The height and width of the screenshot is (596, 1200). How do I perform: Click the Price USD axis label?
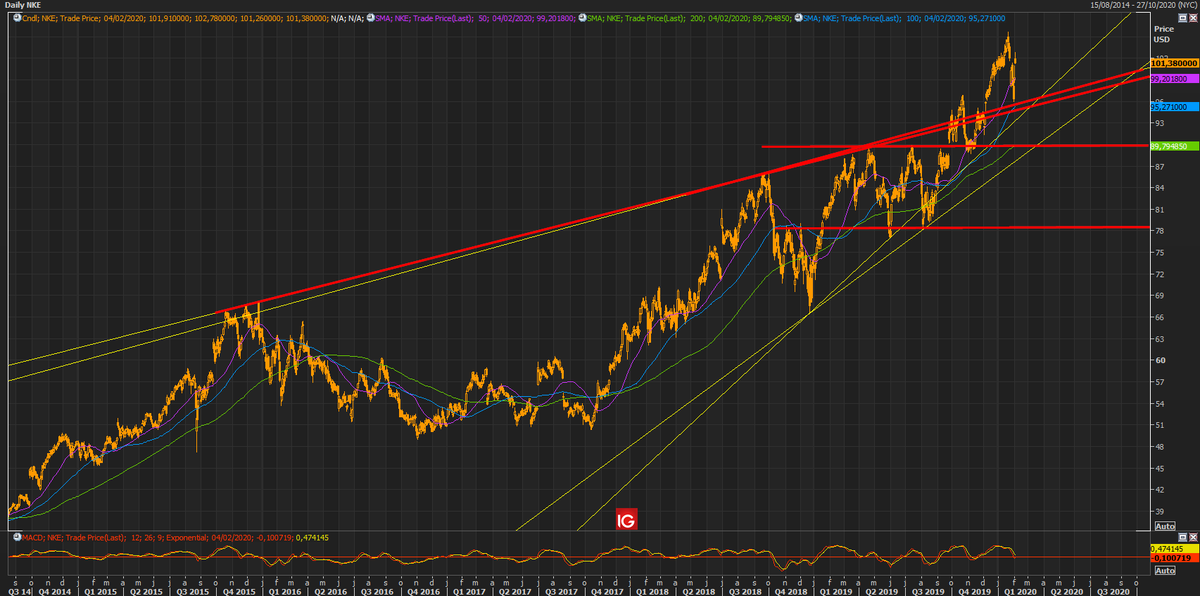coord(1162,35)
